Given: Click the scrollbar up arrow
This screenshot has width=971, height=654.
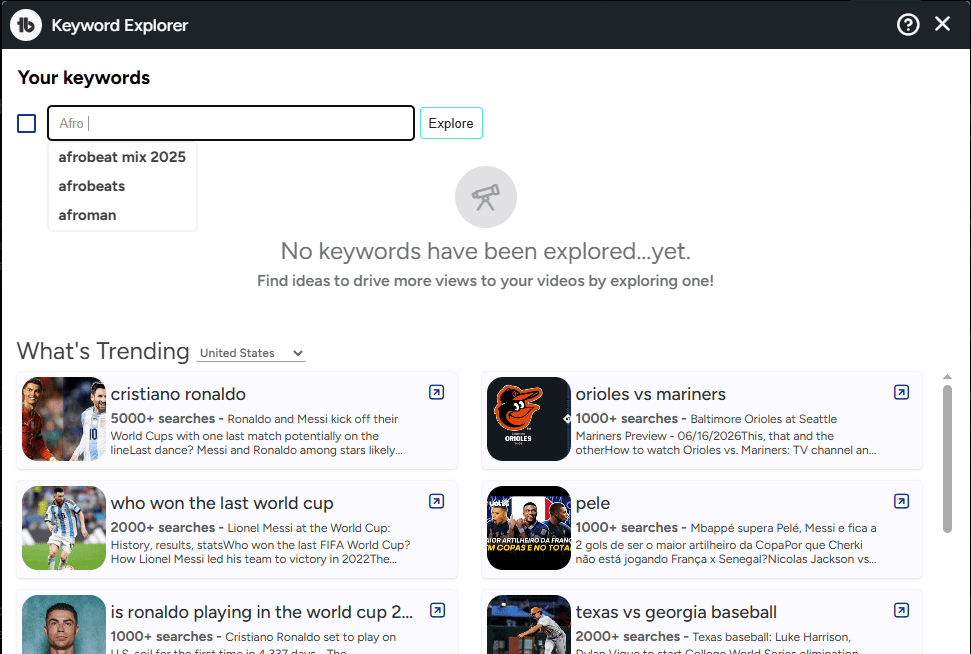Looking at the screenshot, I should tap(947, 377).
